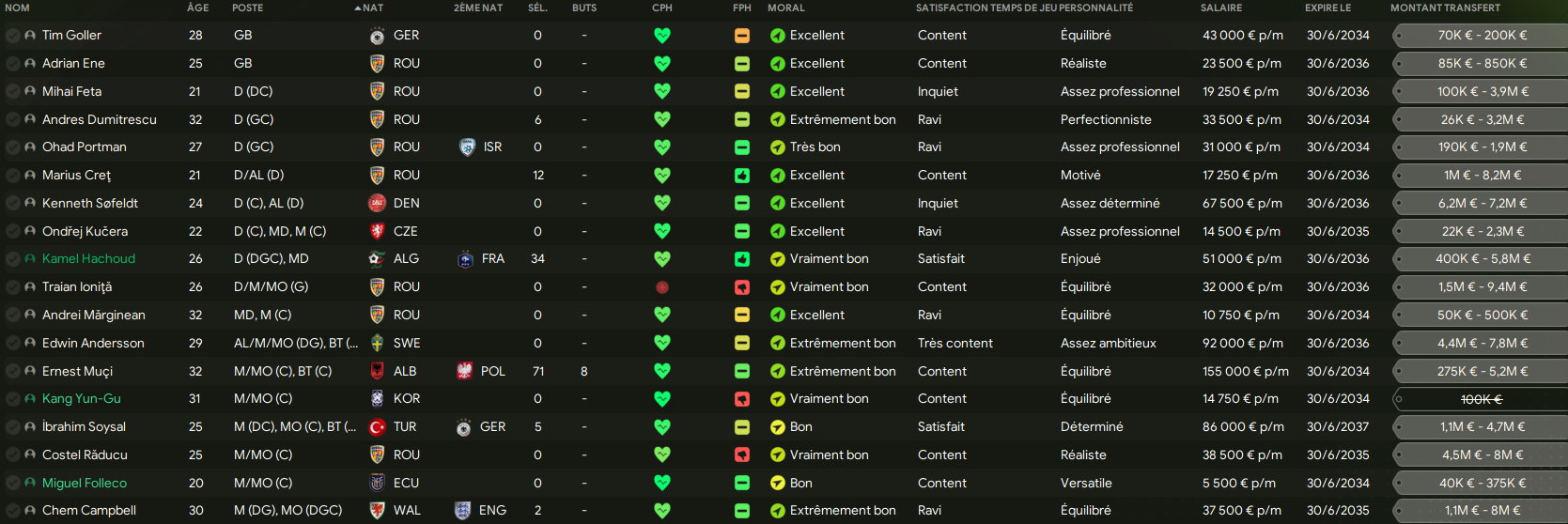
Task: Click Traian Ioniță's red injury icon
Action: click(662, 287)
